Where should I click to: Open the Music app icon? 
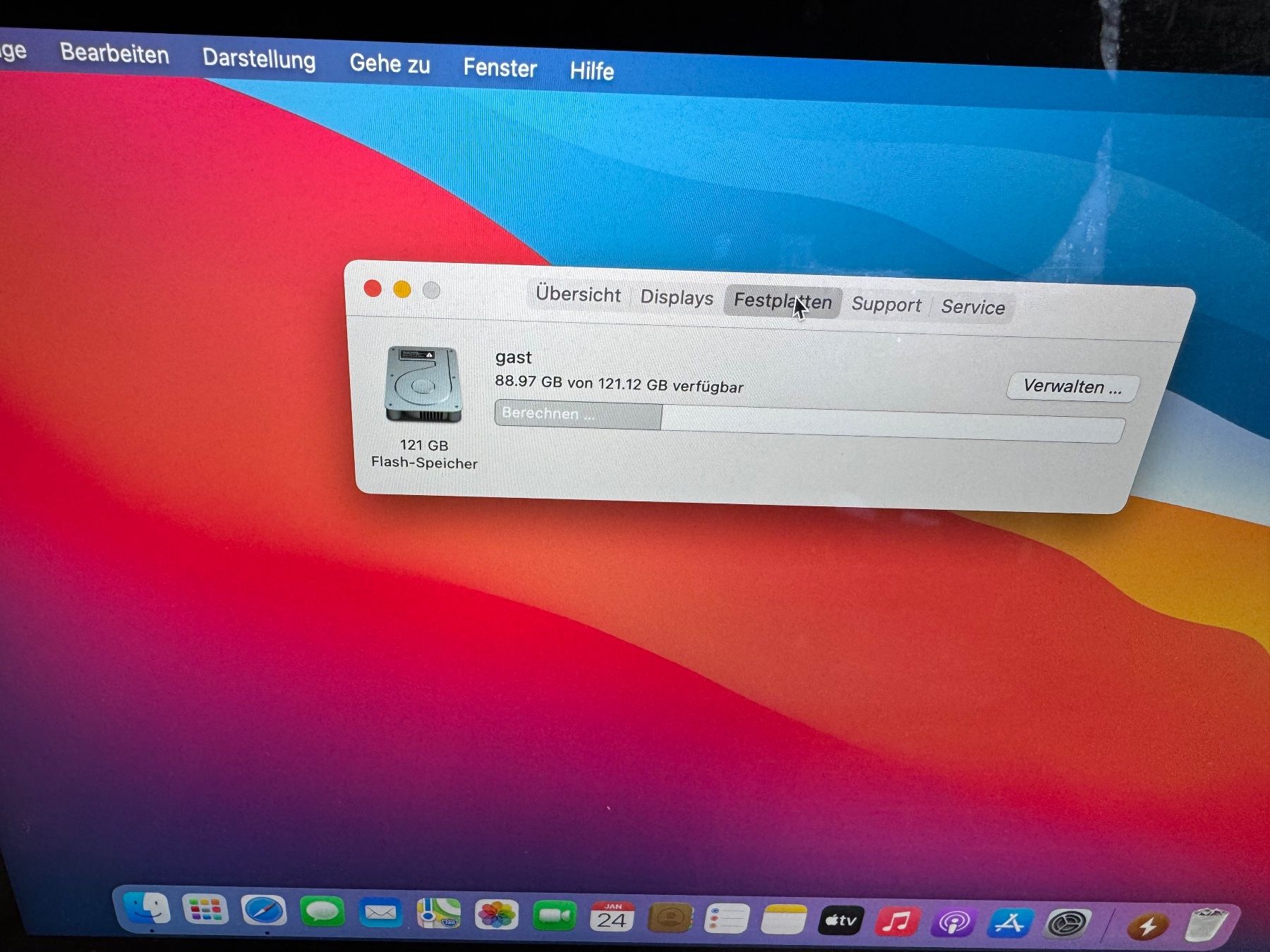coord(897,922)
